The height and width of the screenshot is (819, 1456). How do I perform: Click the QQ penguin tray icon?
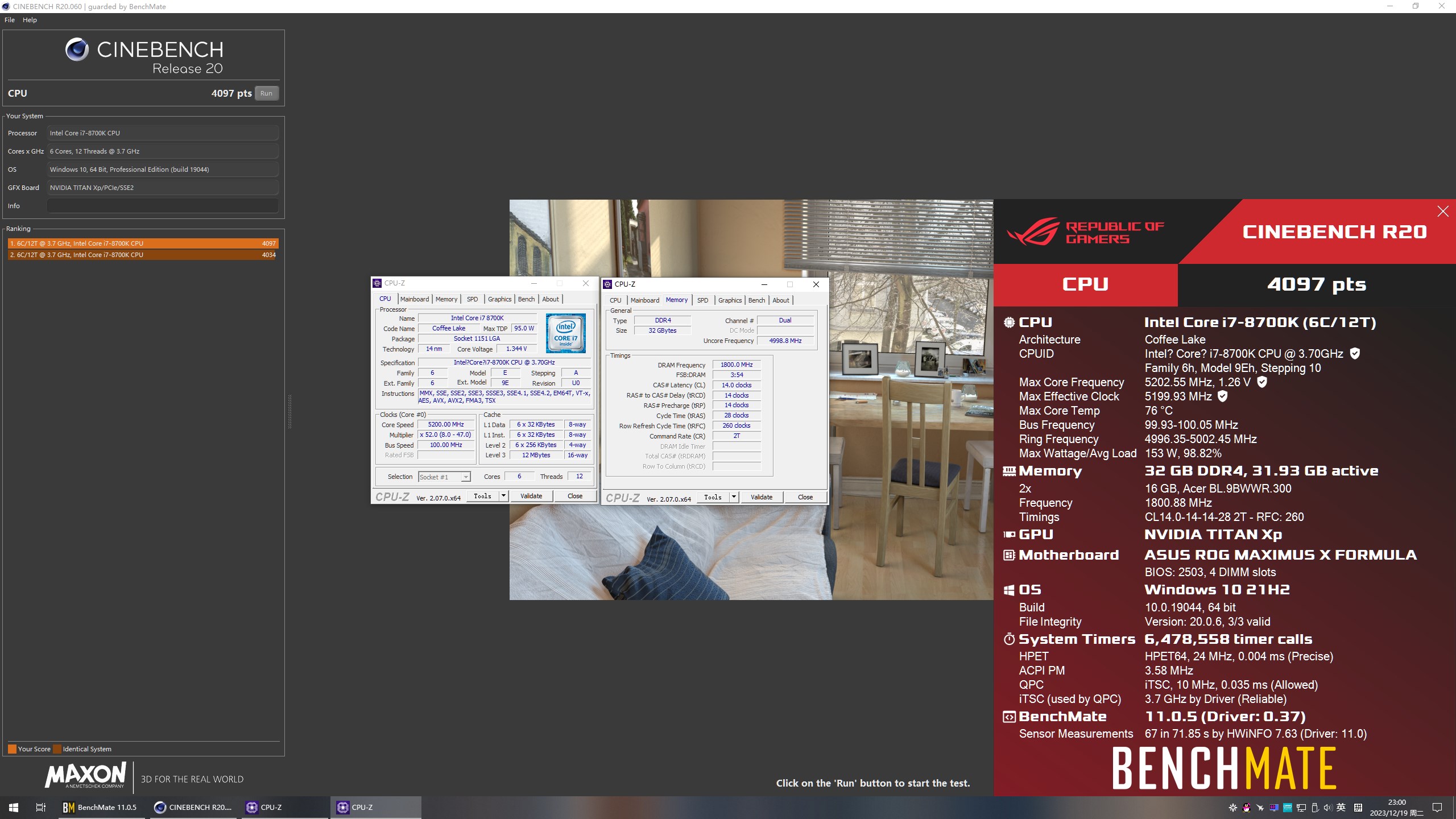pyautogui.click(x=1247, y=808)
